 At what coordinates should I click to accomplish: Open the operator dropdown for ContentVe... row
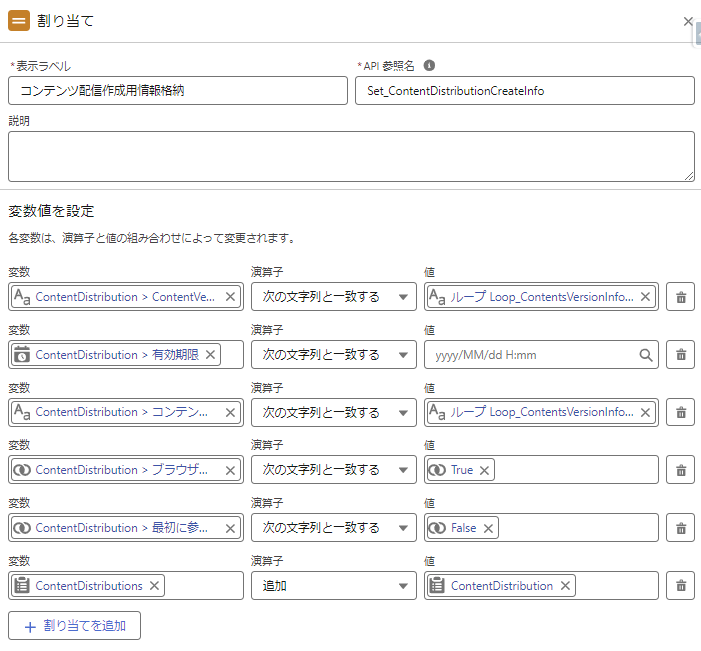pyautogui.click(x=334, y=297)
